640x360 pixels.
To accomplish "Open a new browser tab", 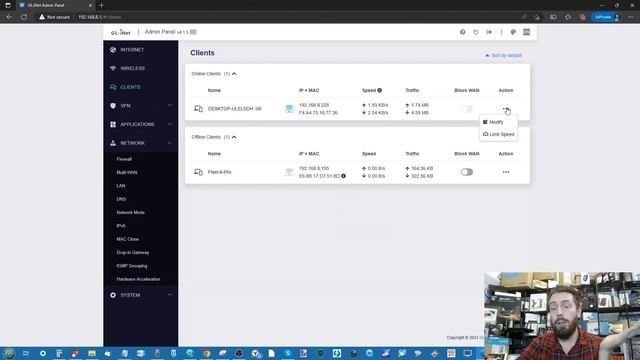I will [x=102, y=5].
